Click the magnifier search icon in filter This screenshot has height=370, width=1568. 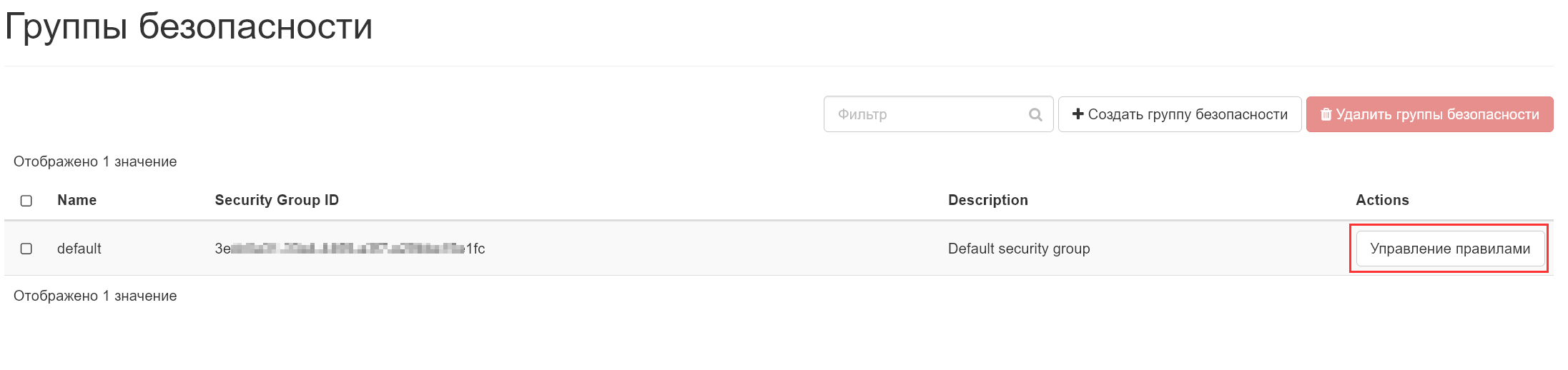(x=1035, y=115)
